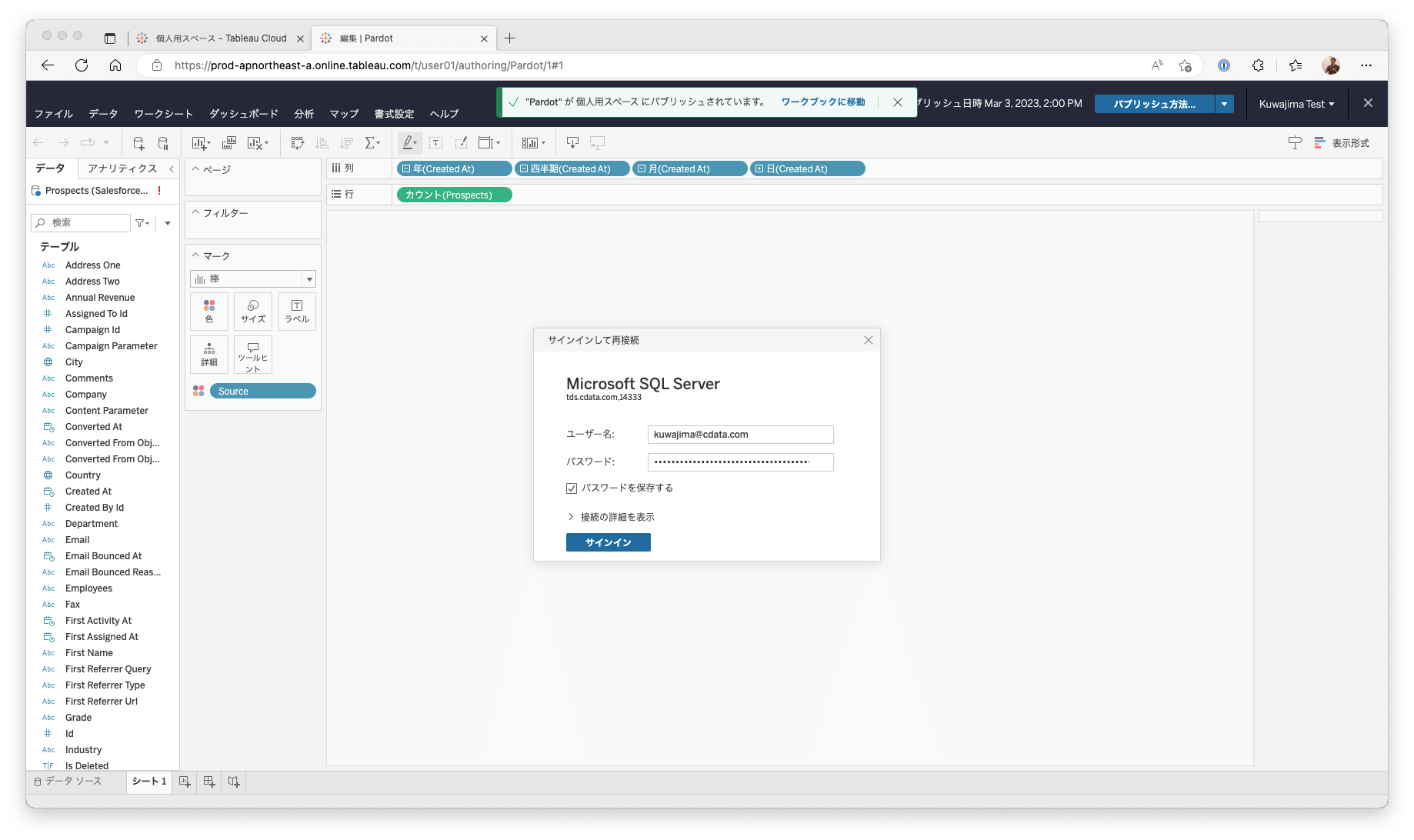Viewport: 1414px width, 840px height.
Task: Click the username input field
Action: click(x=741, y=435)
